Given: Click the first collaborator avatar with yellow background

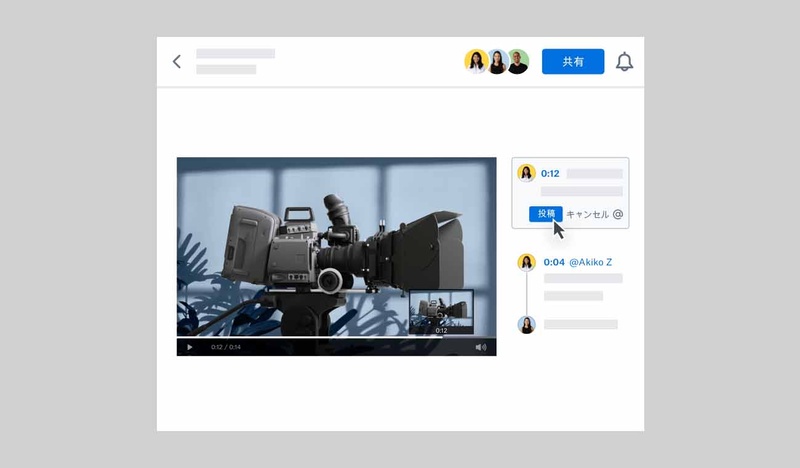Looking at the screenshot, I should [476, 61].
